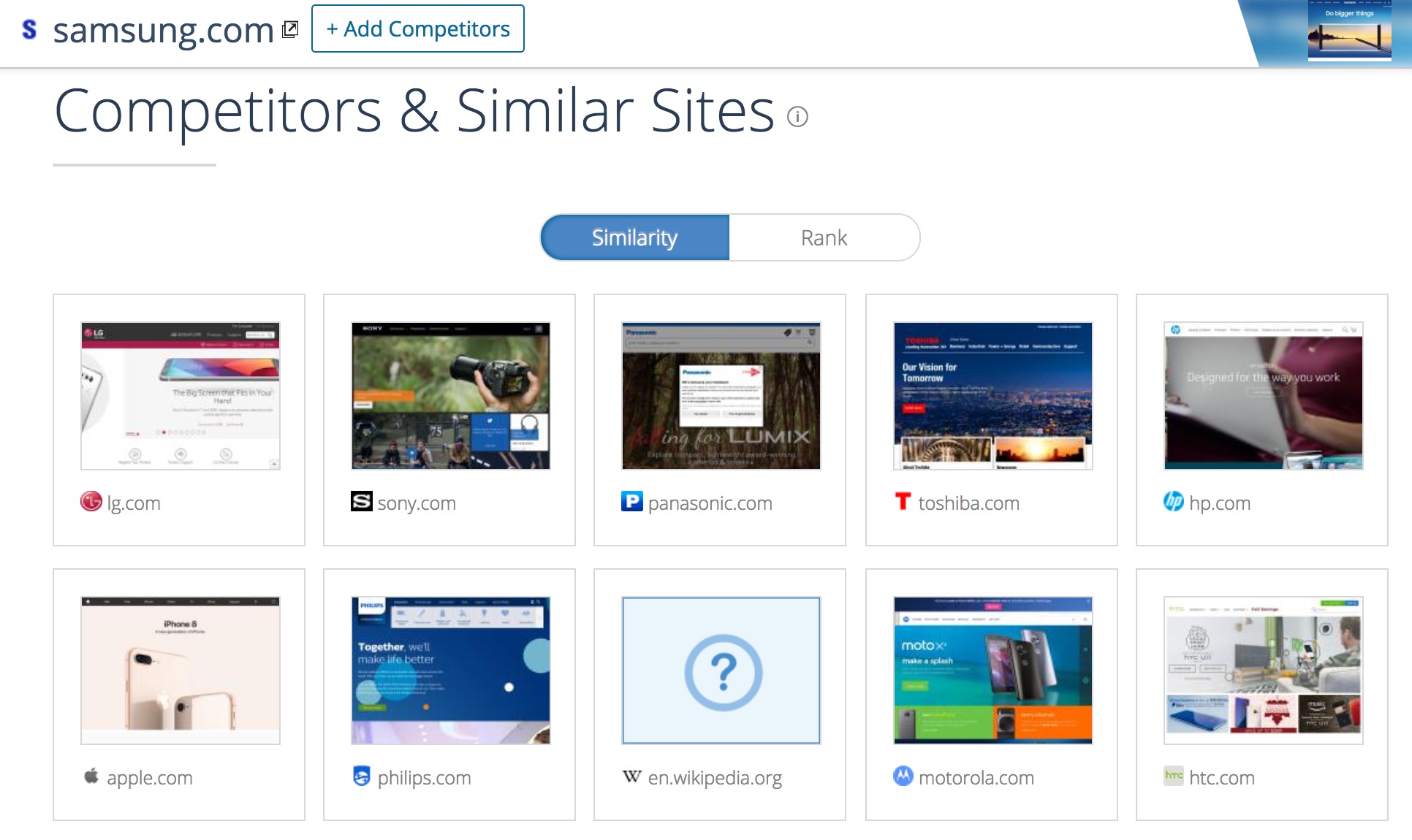Click the Motorola M logo icon
1412x840 pixels.
[x=903, y=776]
